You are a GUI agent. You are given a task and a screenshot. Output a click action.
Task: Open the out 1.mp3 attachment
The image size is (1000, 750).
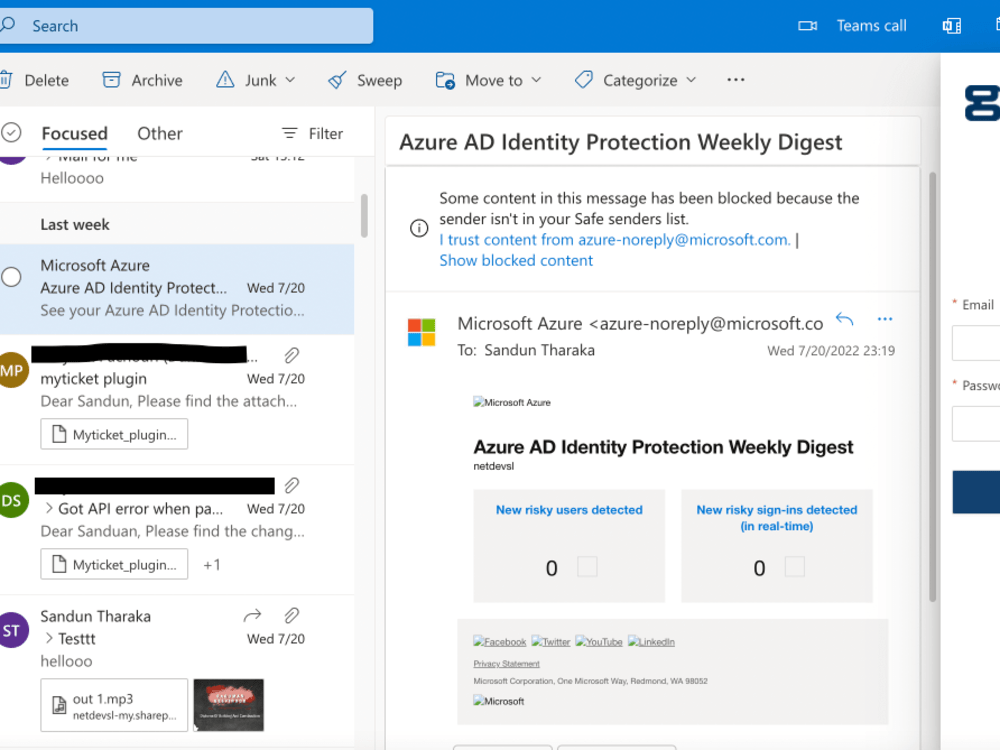click(113, 704)
